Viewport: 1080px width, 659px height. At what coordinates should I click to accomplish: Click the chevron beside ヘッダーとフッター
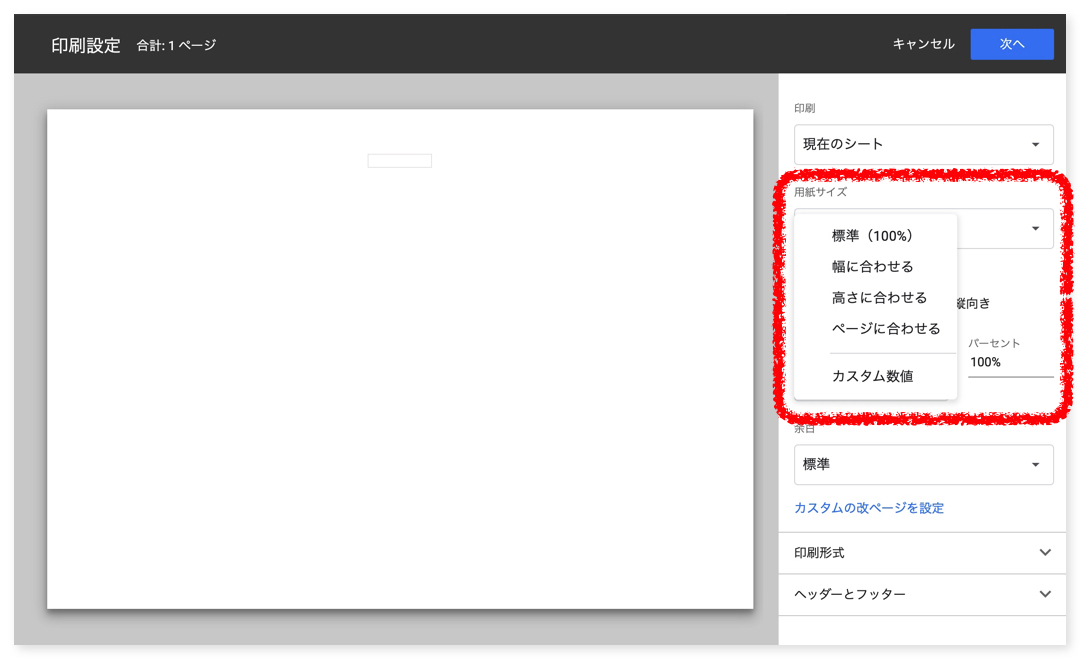(1045, 594)
